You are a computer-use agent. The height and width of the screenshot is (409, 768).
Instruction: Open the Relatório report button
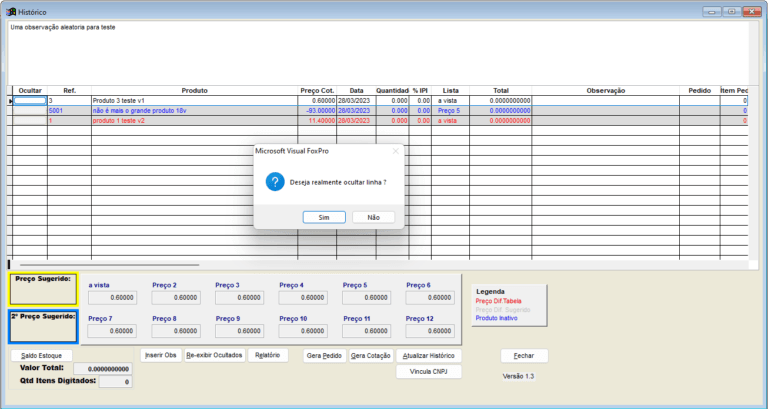pyautogui.click(x=268, y=355)
